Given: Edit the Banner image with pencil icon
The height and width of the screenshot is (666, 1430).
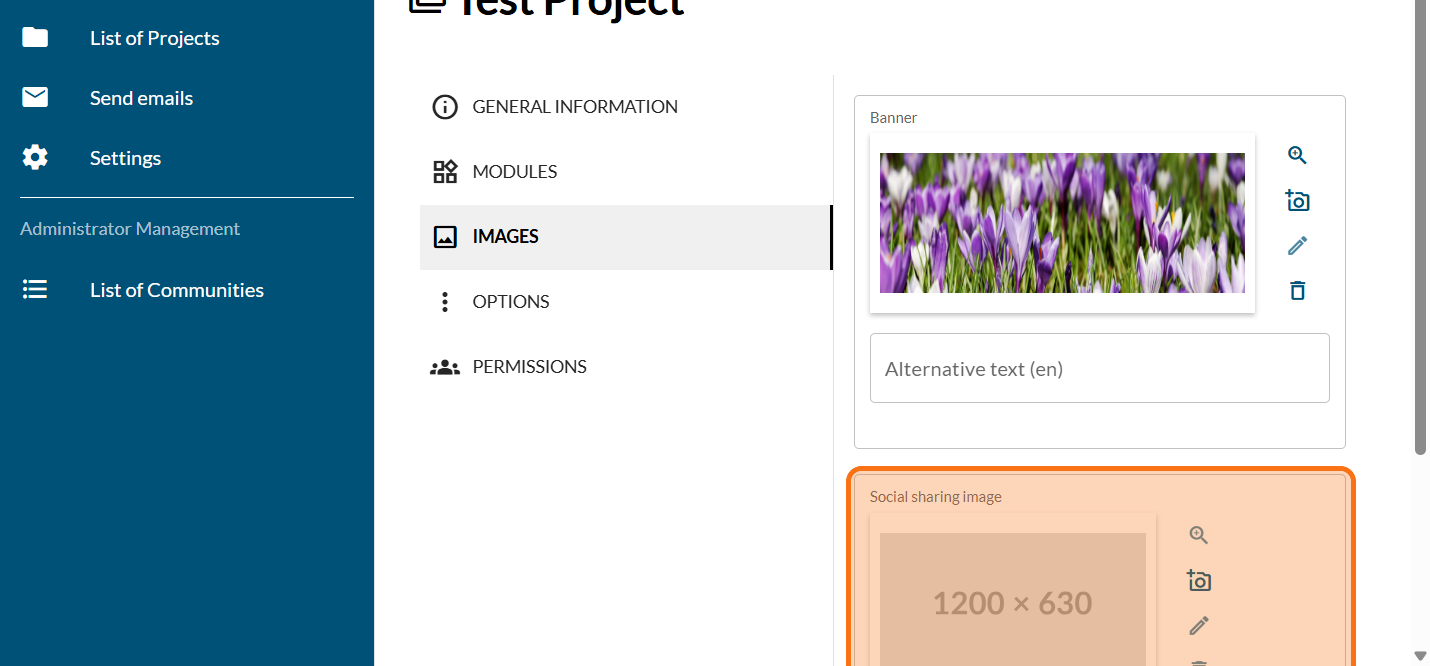Looking at the screenshot, I should point(1297,246).
